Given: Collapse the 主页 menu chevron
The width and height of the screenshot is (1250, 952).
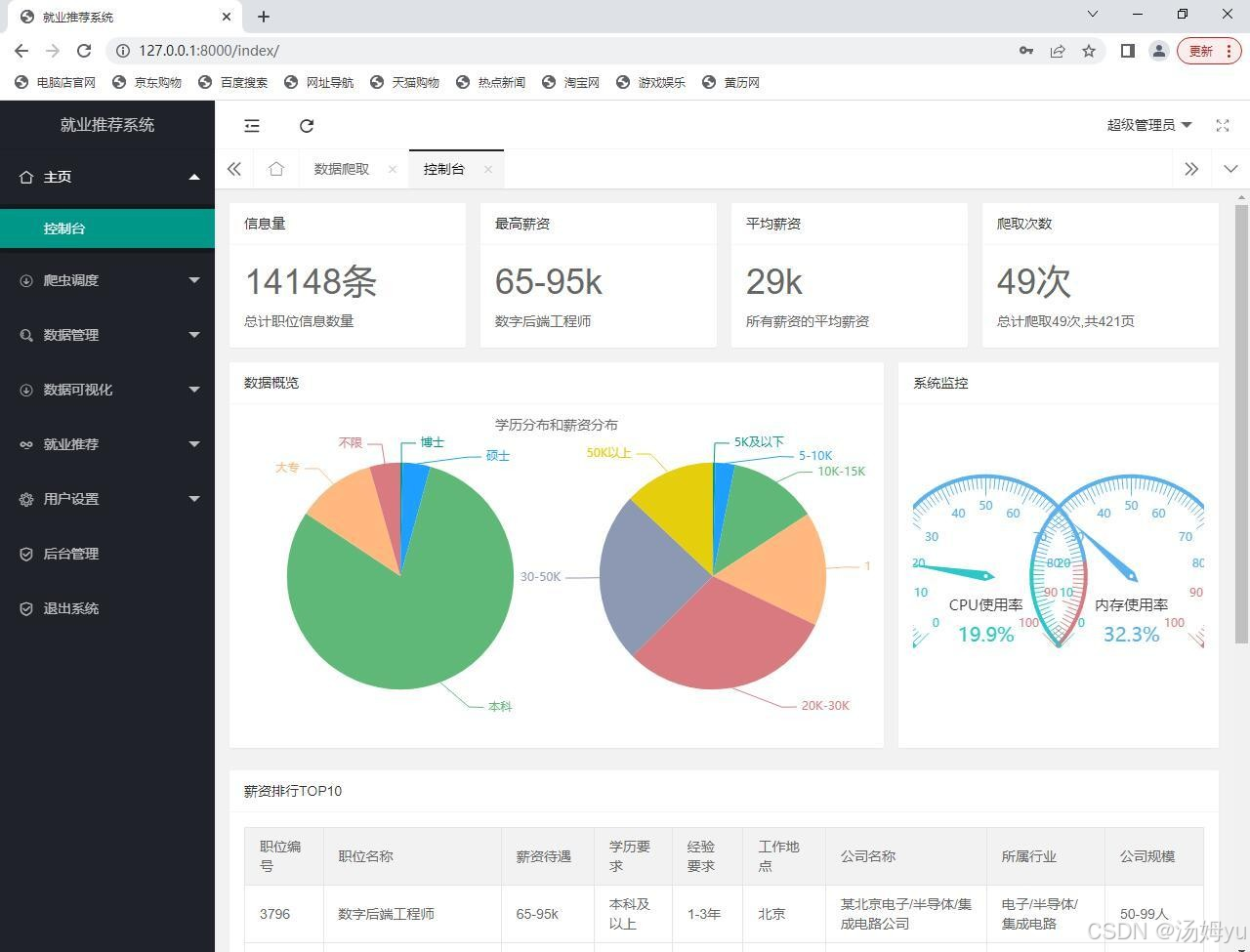Looking at the screenshot, I should click(194, 177).
